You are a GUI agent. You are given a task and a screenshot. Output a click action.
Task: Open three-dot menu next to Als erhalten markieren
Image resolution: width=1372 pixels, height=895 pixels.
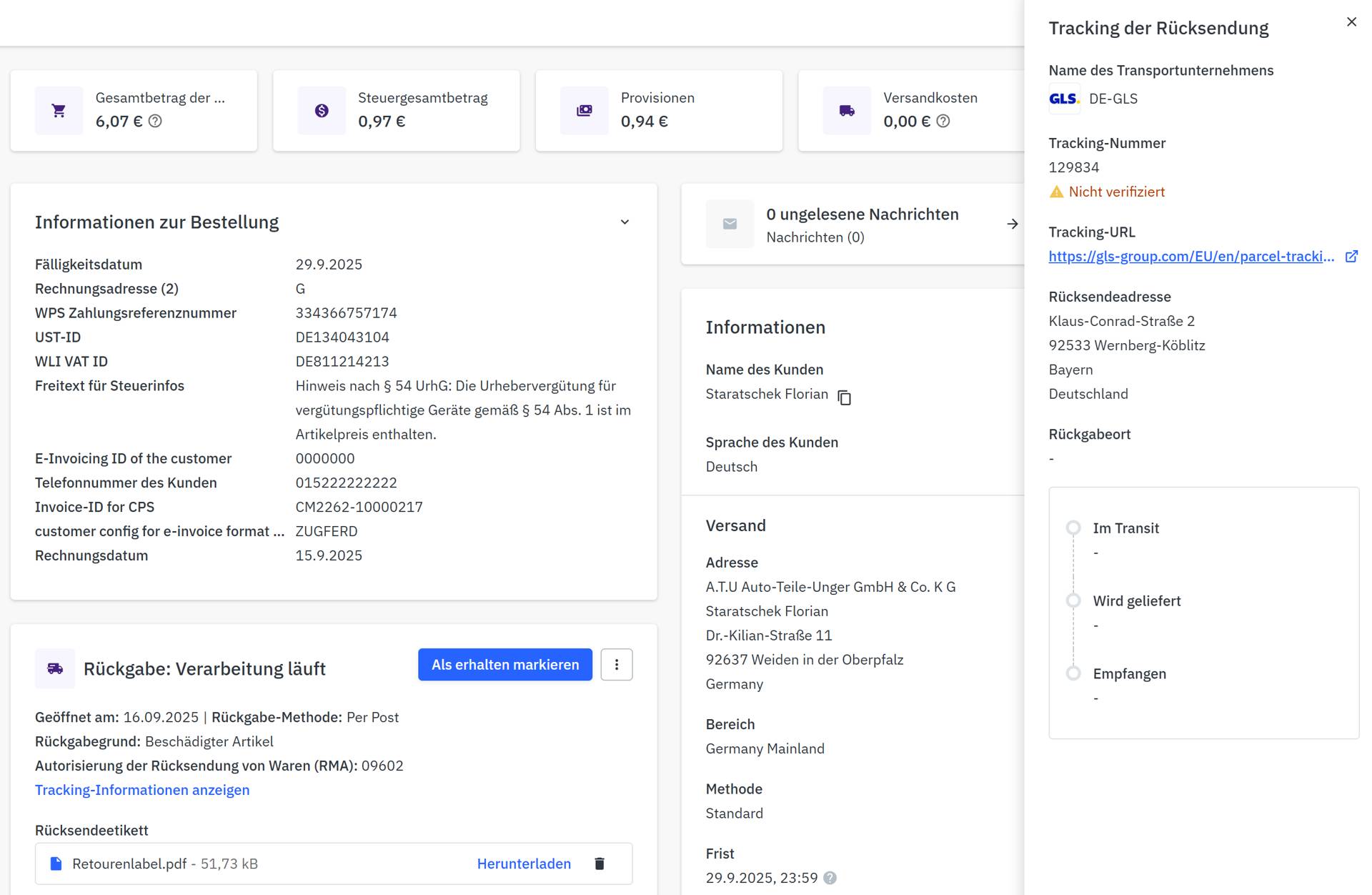pos(616,665)
